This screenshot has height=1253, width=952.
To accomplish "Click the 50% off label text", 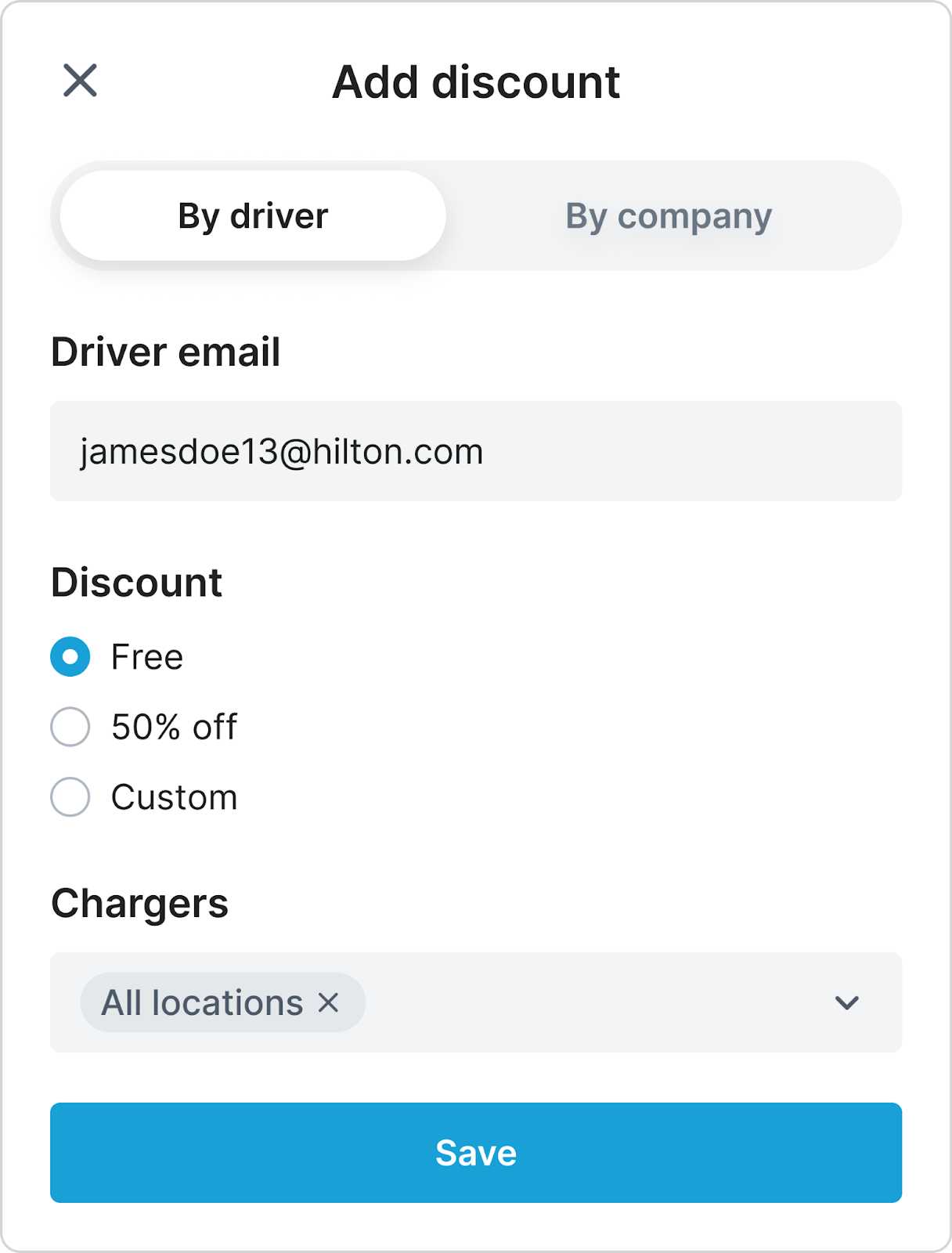I will (174, 727).
